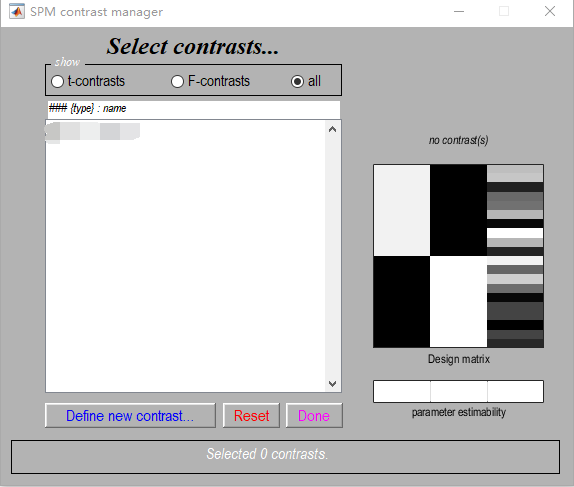Click the 'Design matrix' caption text

coord(459,359)
